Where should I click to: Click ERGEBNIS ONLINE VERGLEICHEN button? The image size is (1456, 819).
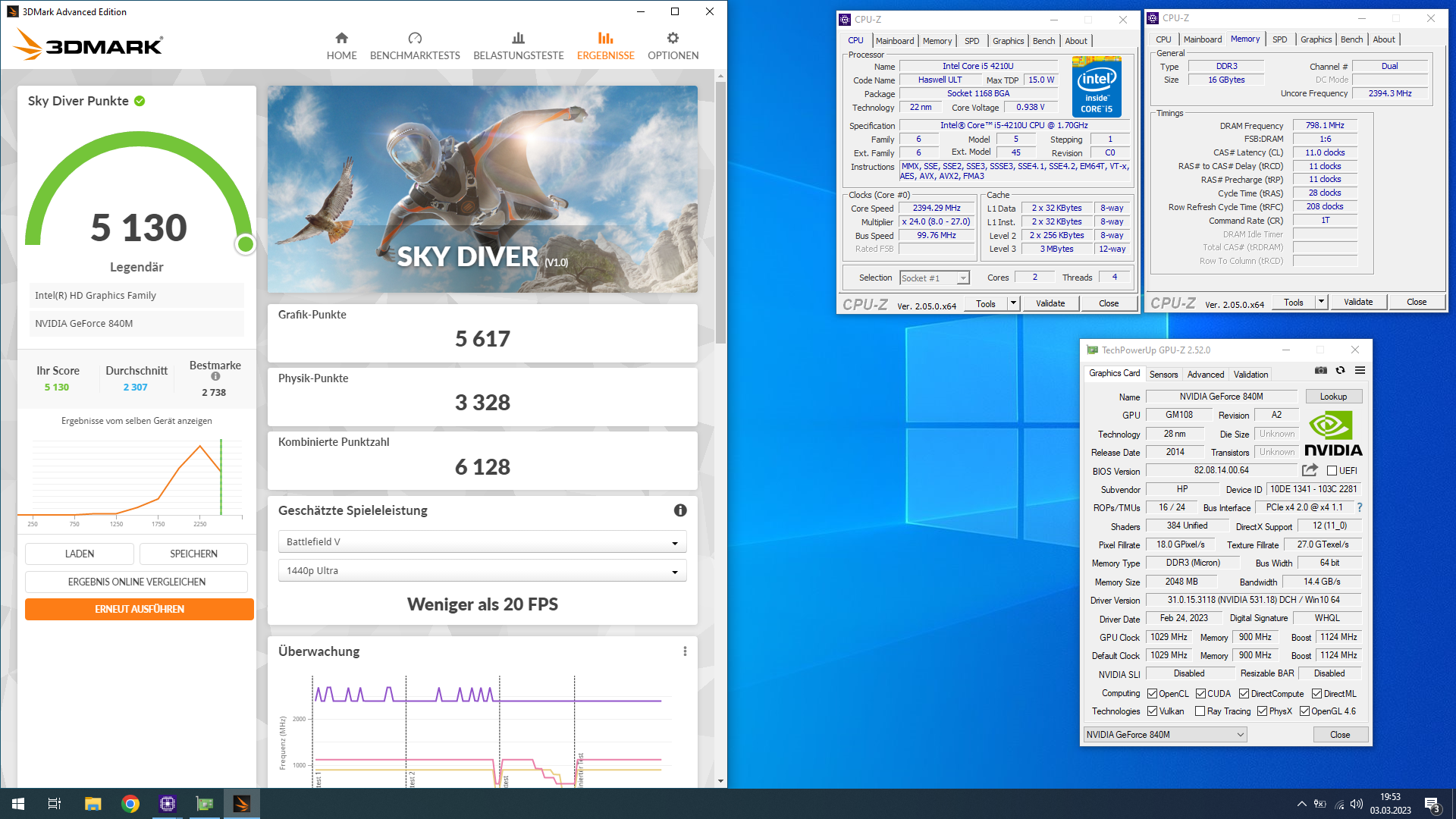tap(136, 582)
